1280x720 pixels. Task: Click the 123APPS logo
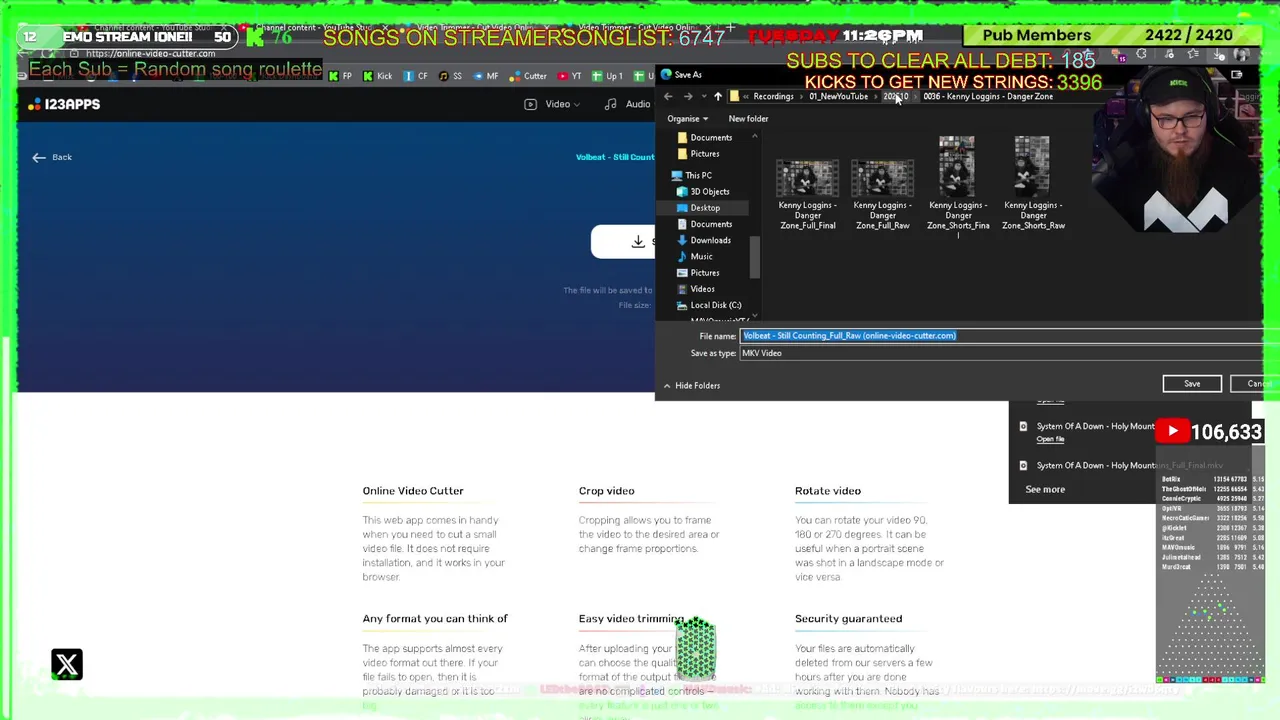[x=65, y=104]
